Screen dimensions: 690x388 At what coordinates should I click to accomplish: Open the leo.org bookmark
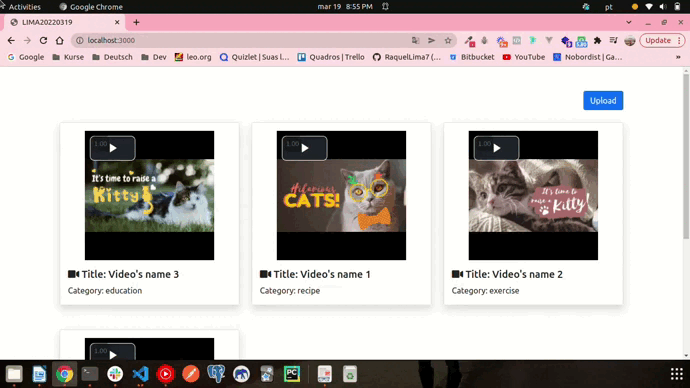pos(193,57)
